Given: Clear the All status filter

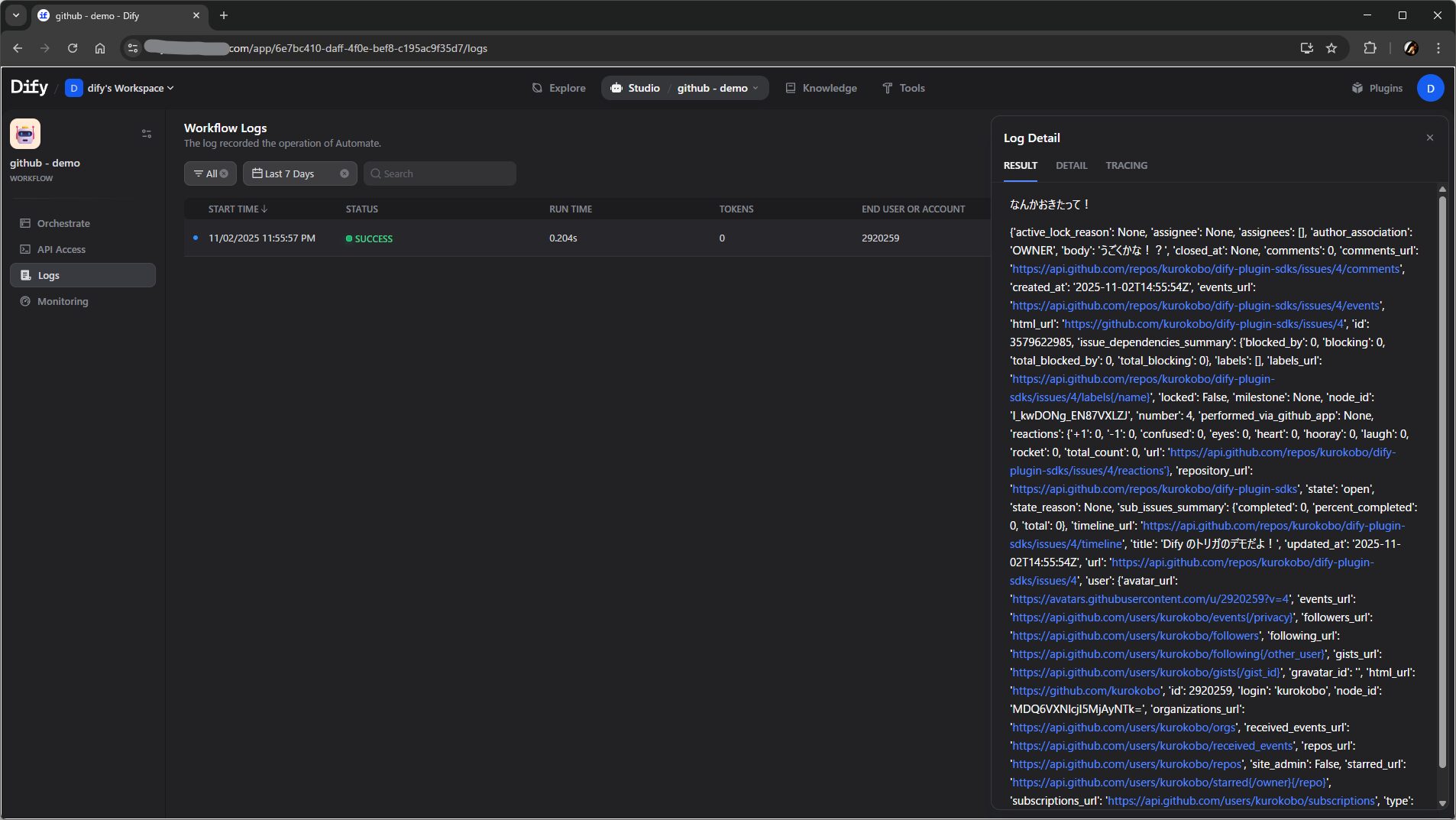Looking at the screenshot, I should tap(224, 173).
